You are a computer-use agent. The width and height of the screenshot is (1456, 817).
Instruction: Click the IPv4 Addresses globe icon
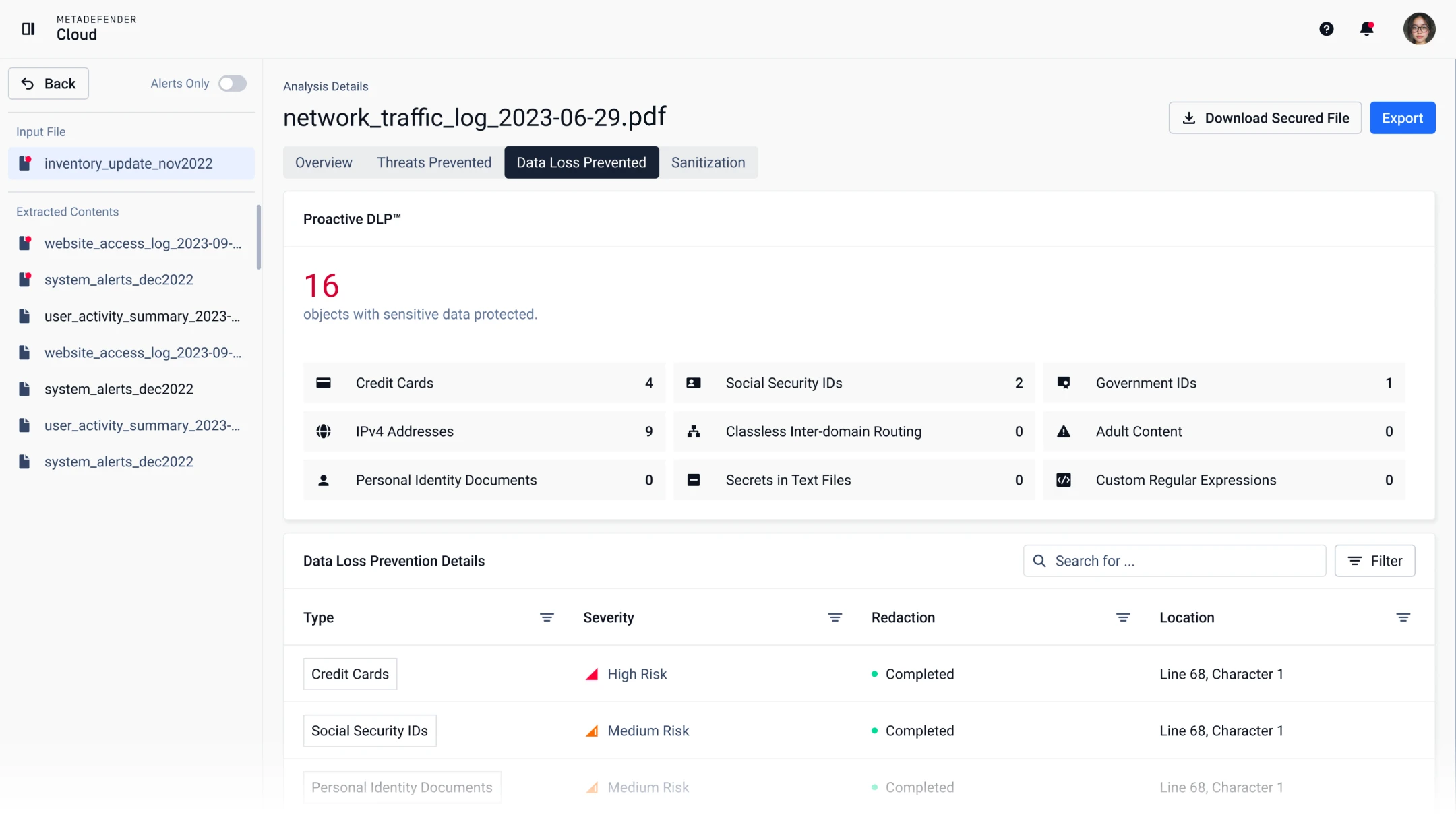tap(324, 431)
